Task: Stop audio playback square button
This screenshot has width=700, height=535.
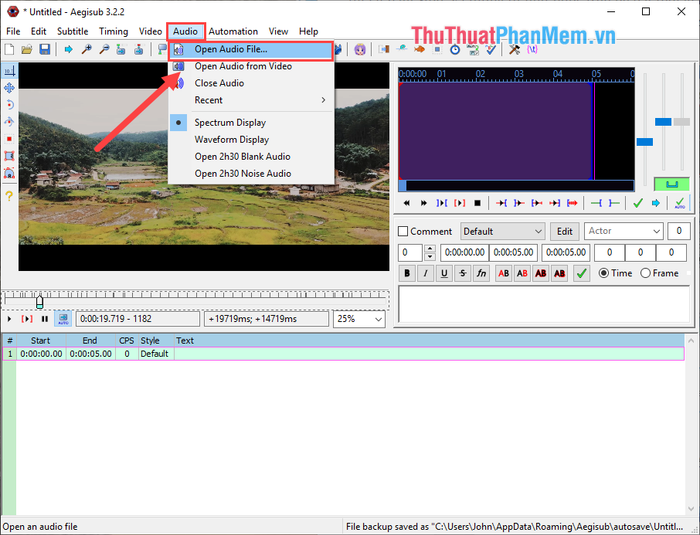Action: pyautogui.click(x=477, y=203)
